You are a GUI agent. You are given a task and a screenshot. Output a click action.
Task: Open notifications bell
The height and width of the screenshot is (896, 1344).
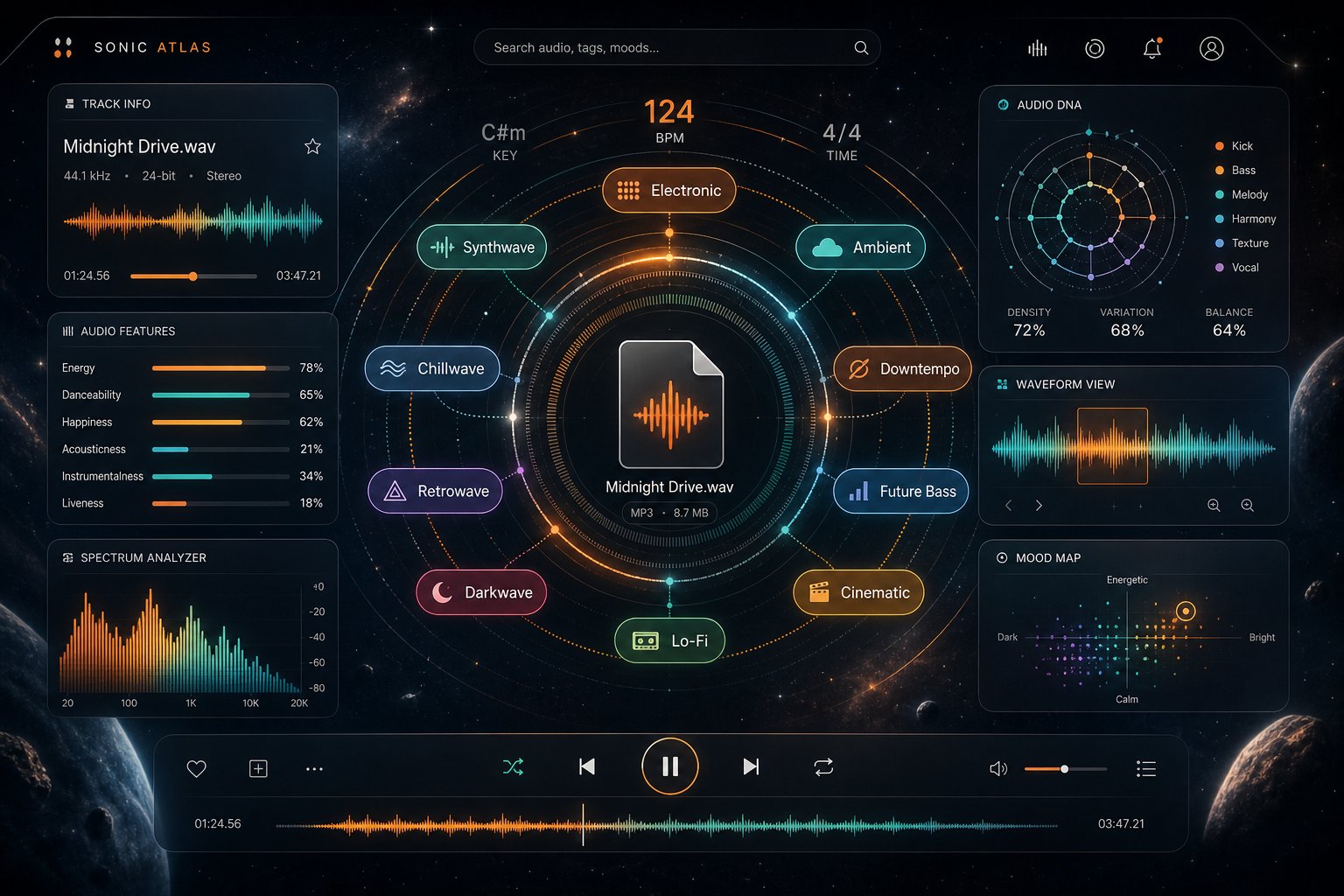tap(1152, 48)
